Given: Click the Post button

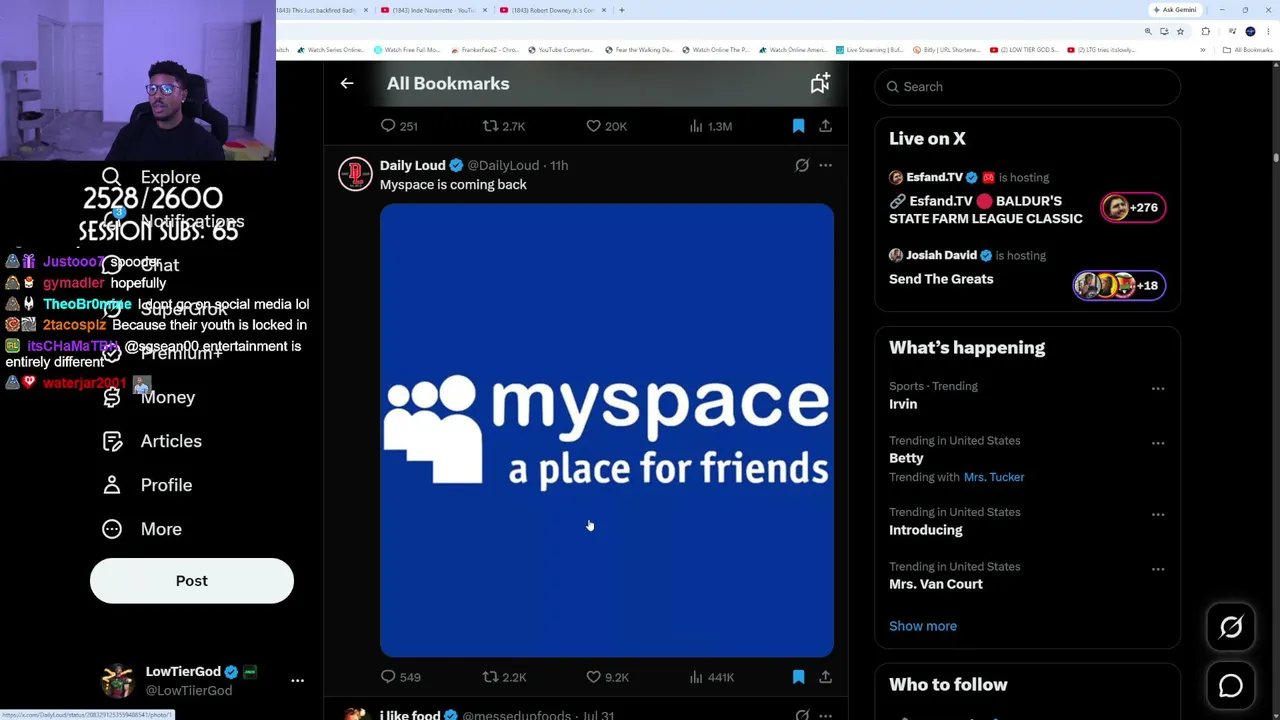Looking at the screenshot, I should pos(192,581).
